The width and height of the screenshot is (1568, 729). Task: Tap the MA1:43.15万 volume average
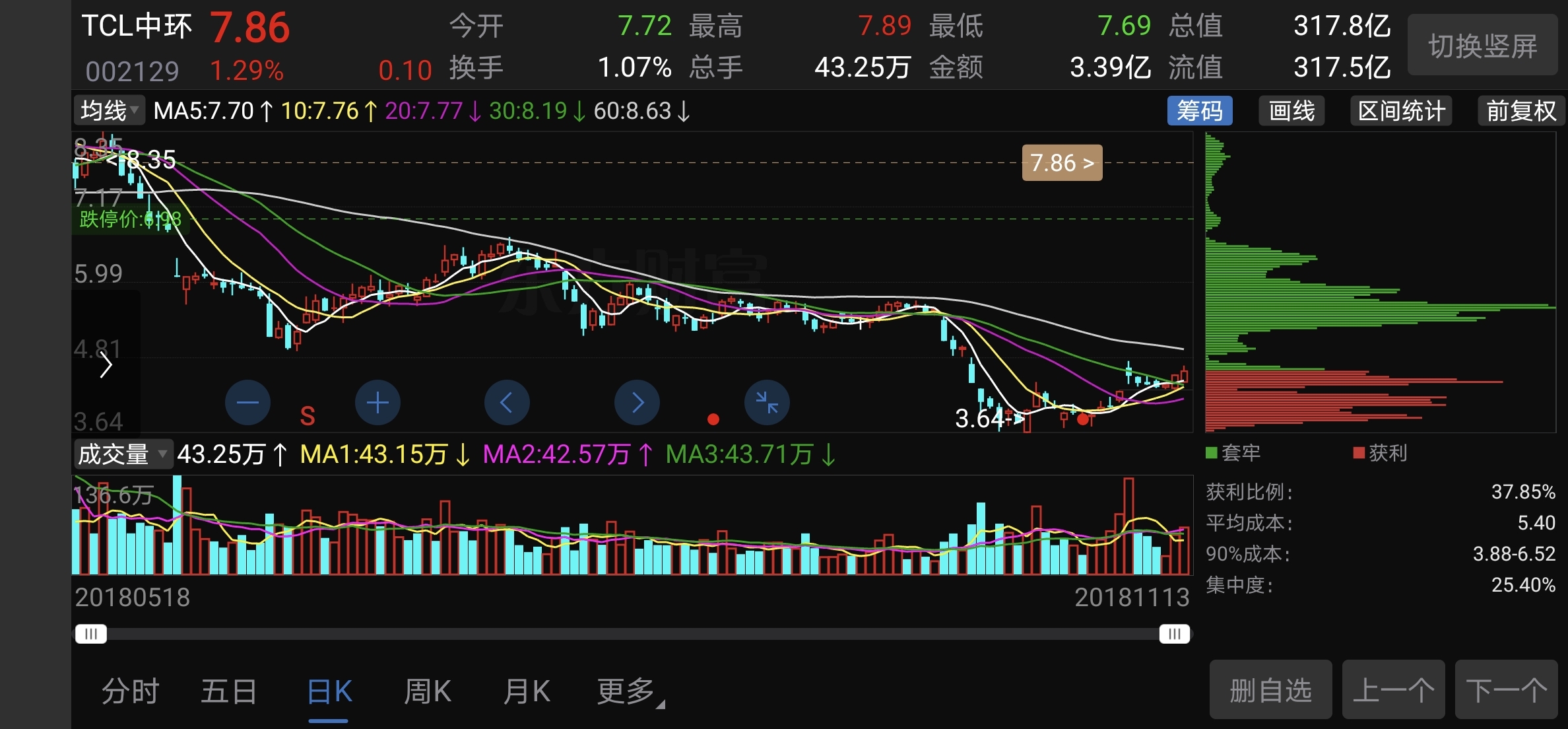pos(374,454)
